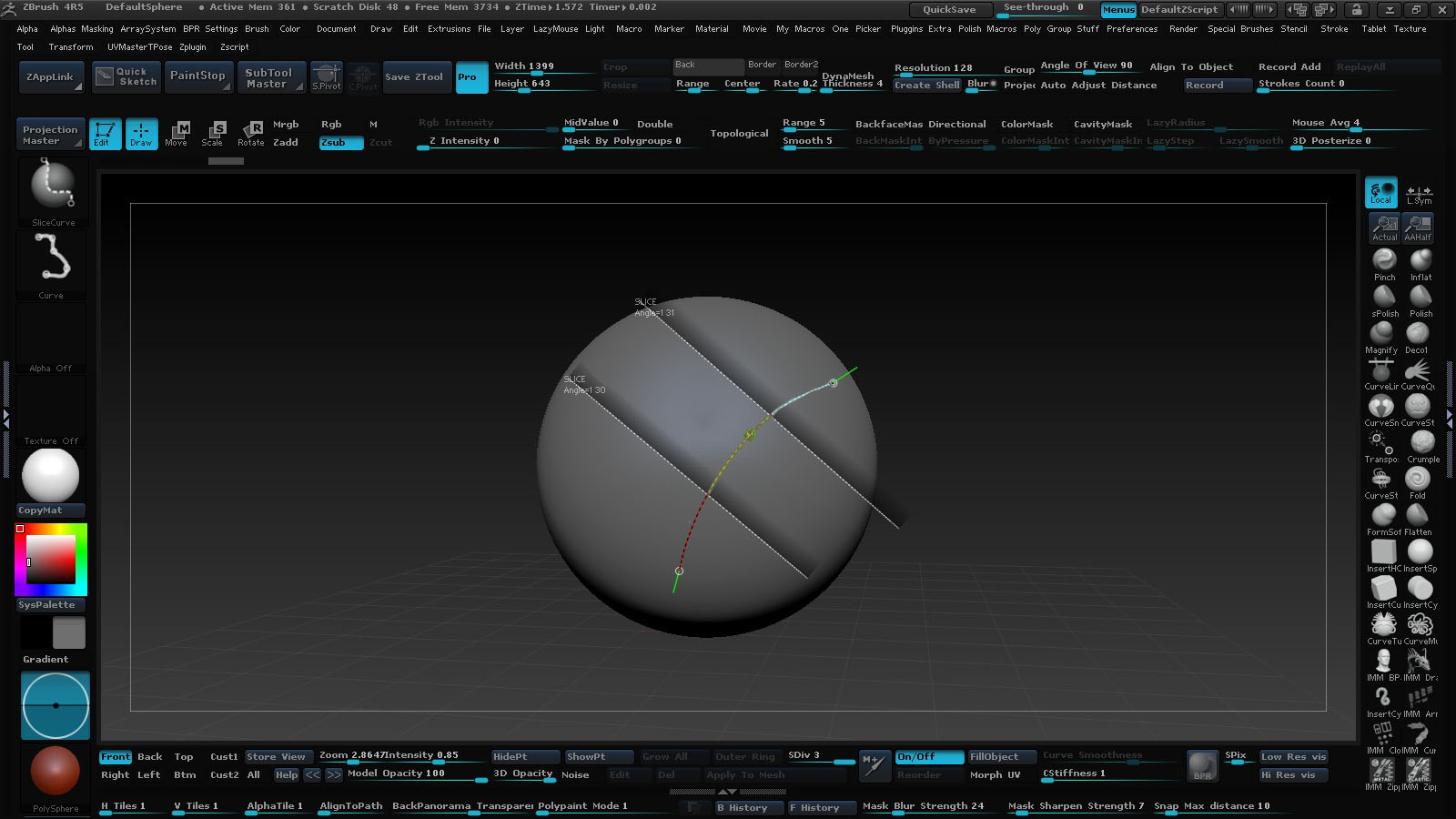Open the Preferences menu
This screenshot has width=1456, height=819.
click(x=1131, y=29)
